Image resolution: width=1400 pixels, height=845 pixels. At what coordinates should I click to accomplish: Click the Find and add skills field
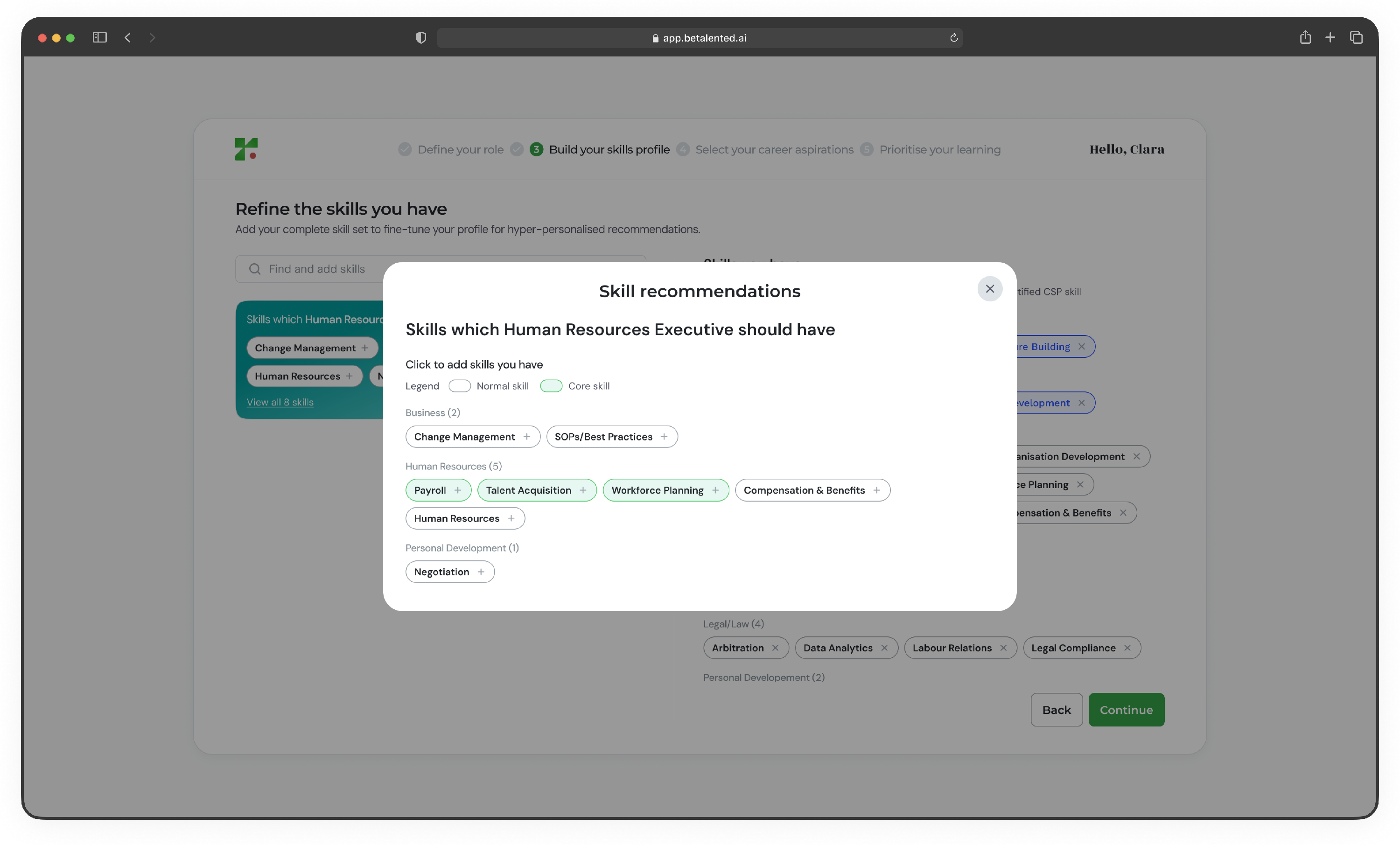pos(316,269)
